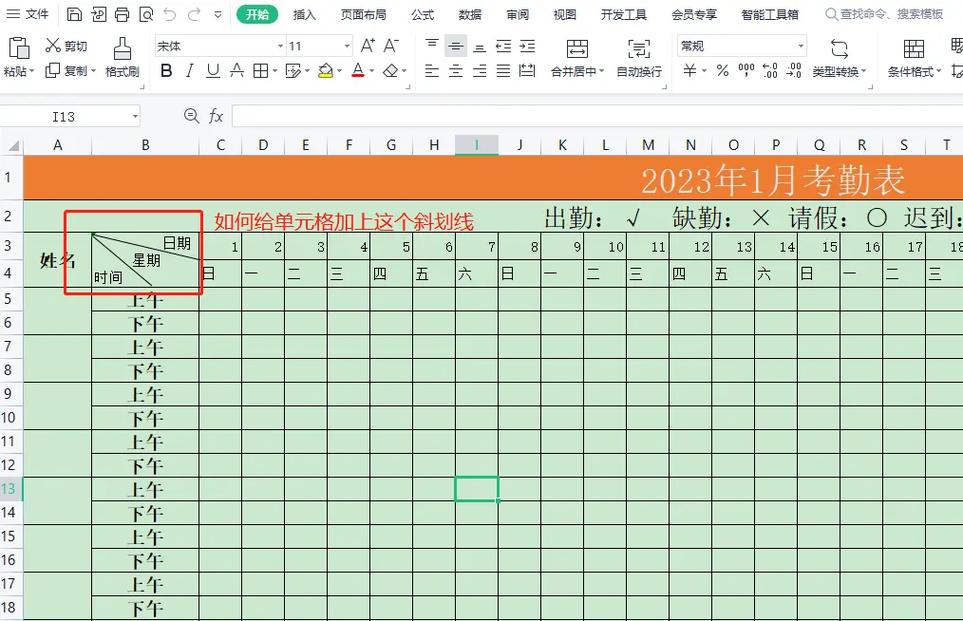
Task: Apply percent style format
Action: (x=723, y=71)
